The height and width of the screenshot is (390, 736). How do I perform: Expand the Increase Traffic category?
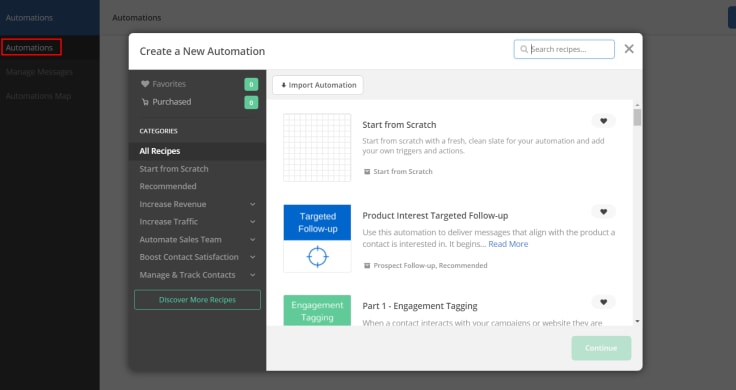pos(253,222)
